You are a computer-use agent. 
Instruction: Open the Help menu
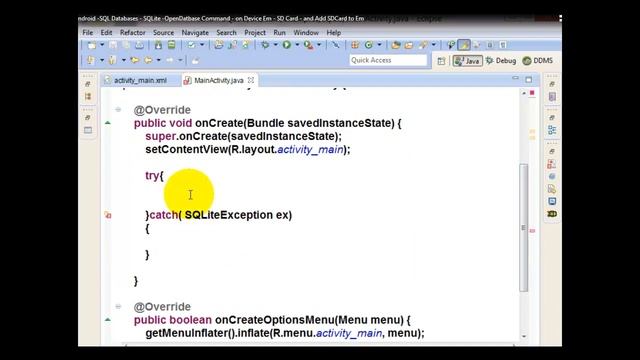click(x=333, y=32)
